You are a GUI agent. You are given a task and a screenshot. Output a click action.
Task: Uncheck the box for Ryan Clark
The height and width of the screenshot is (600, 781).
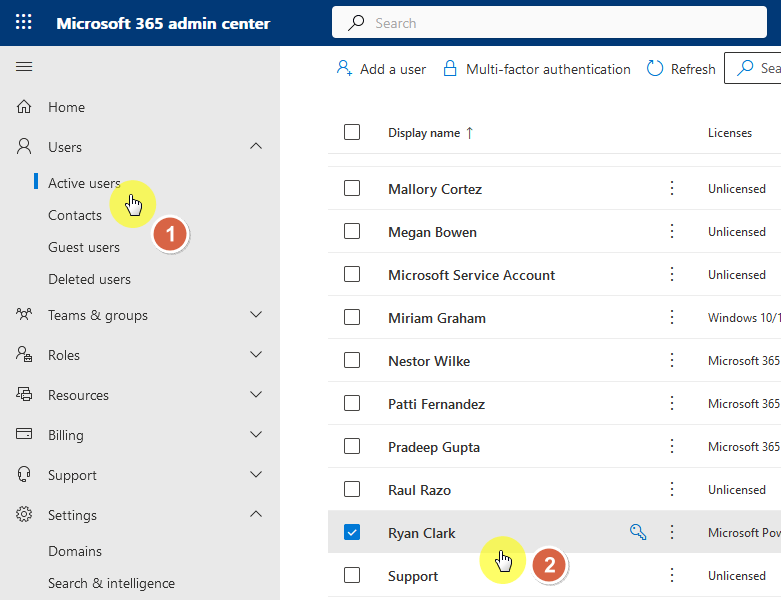352,532
